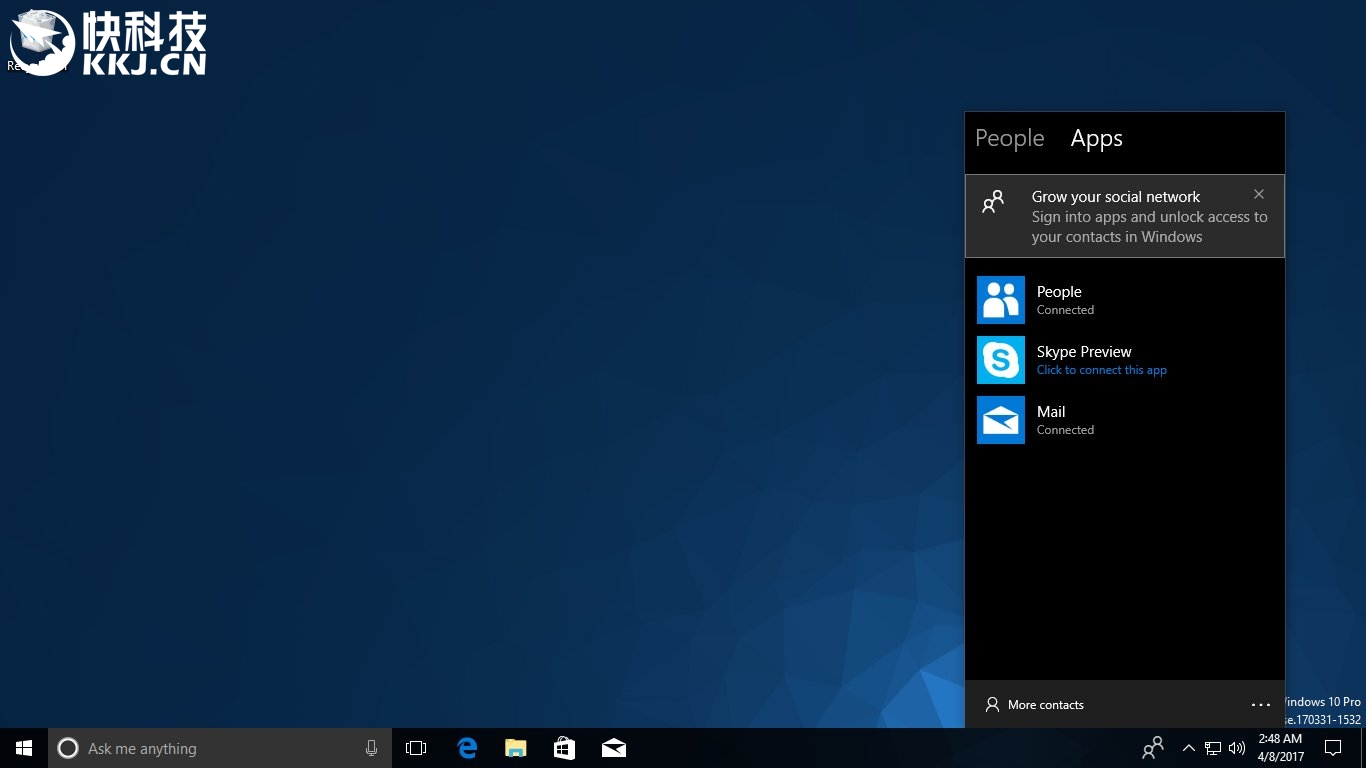Click the Cortana microphone icon
Screen dimensions: 1366x768
coord(371,748)
